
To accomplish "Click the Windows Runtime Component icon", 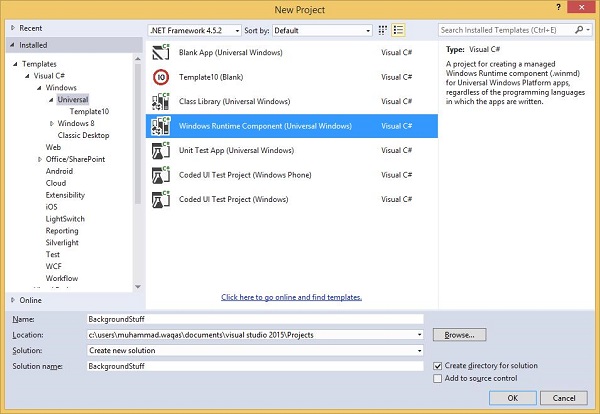I will (161, 126).
